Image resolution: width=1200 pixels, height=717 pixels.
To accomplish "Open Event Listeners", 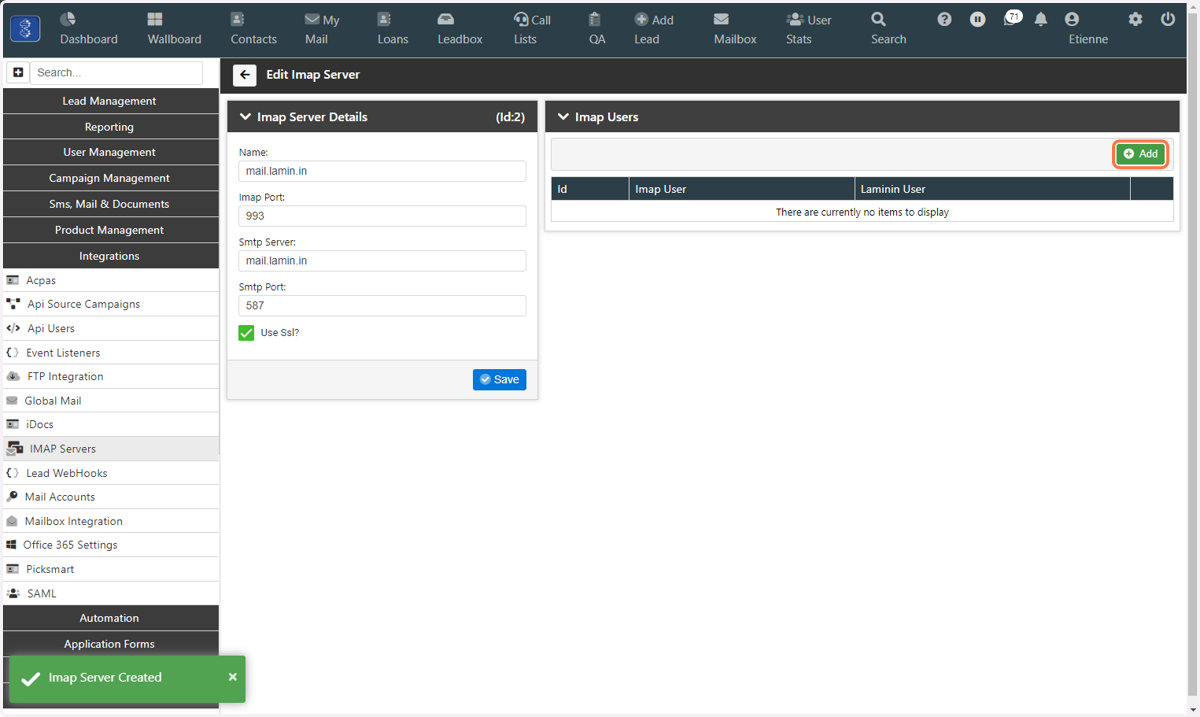I will click(x=110, y=352).
